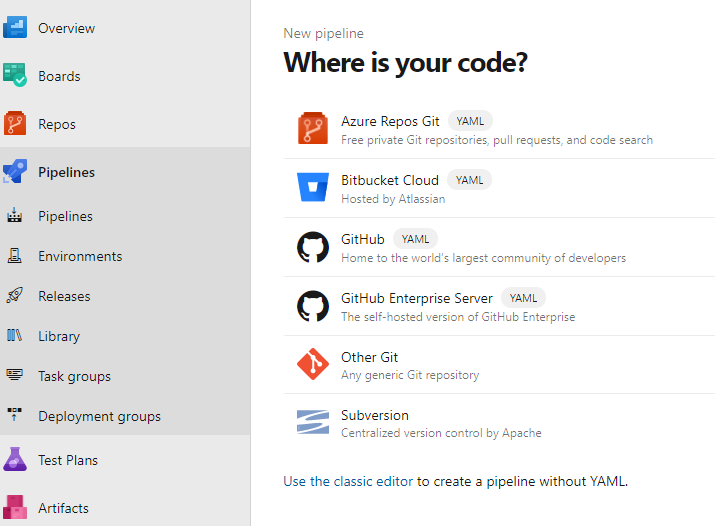
Task: Click the Test Plans flask icon
Action: tap(15, 459)
